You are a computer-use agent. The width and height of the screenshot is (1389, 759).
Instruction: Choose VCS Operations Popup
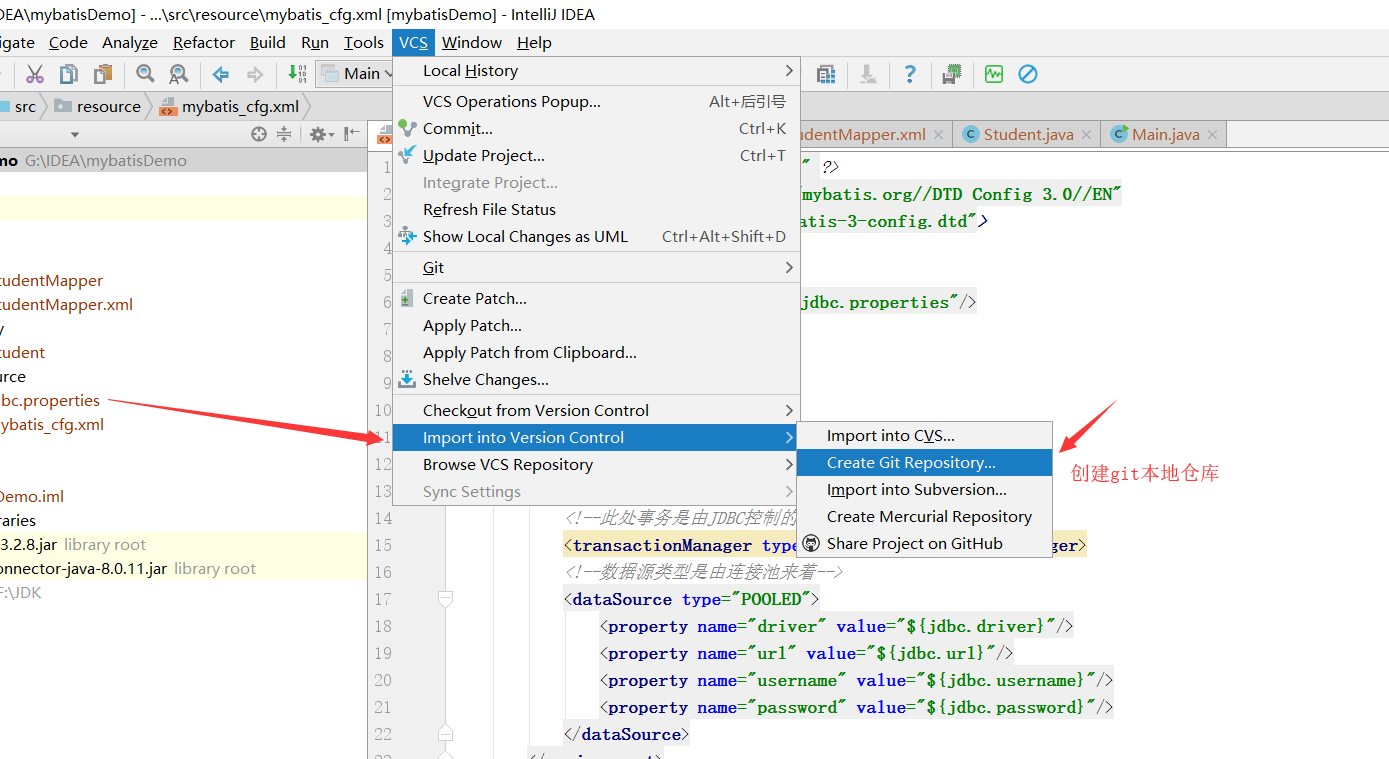[596, 102]
